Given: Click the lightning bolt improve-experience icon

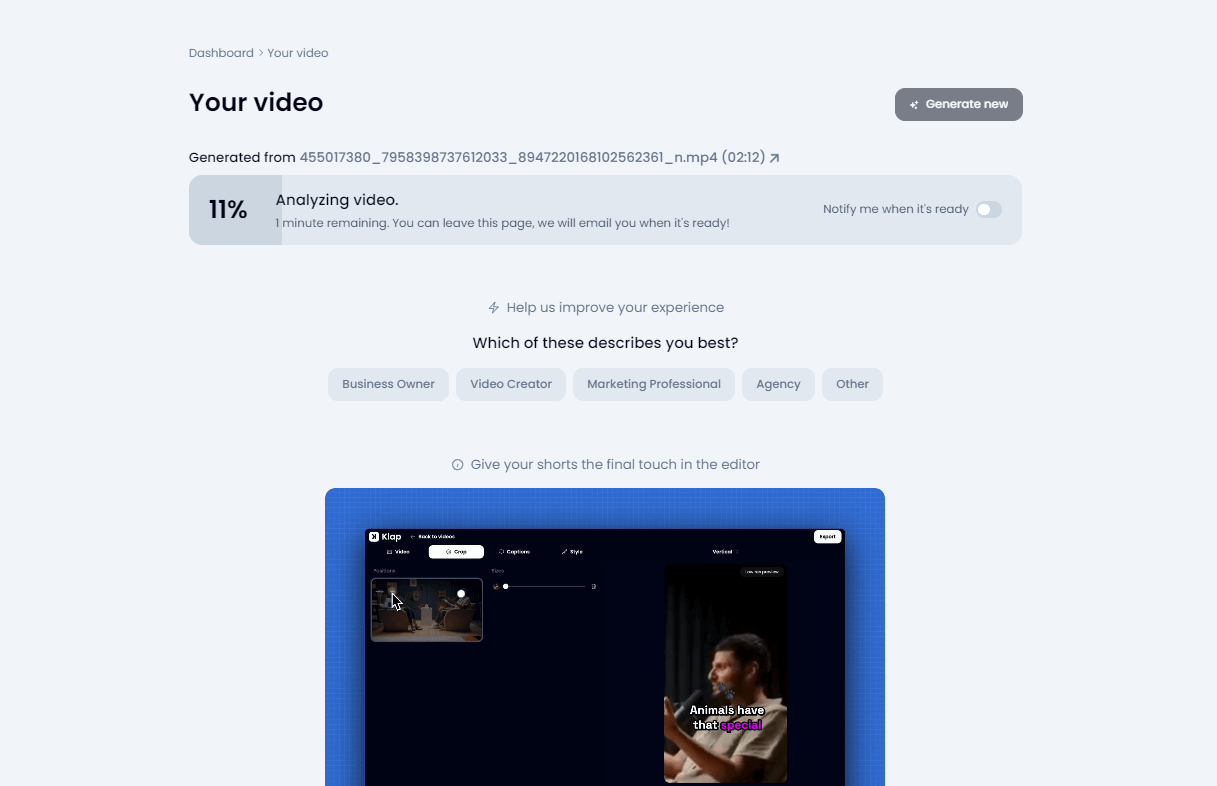Looking at the screenshot, I should [x=493, y=308].
